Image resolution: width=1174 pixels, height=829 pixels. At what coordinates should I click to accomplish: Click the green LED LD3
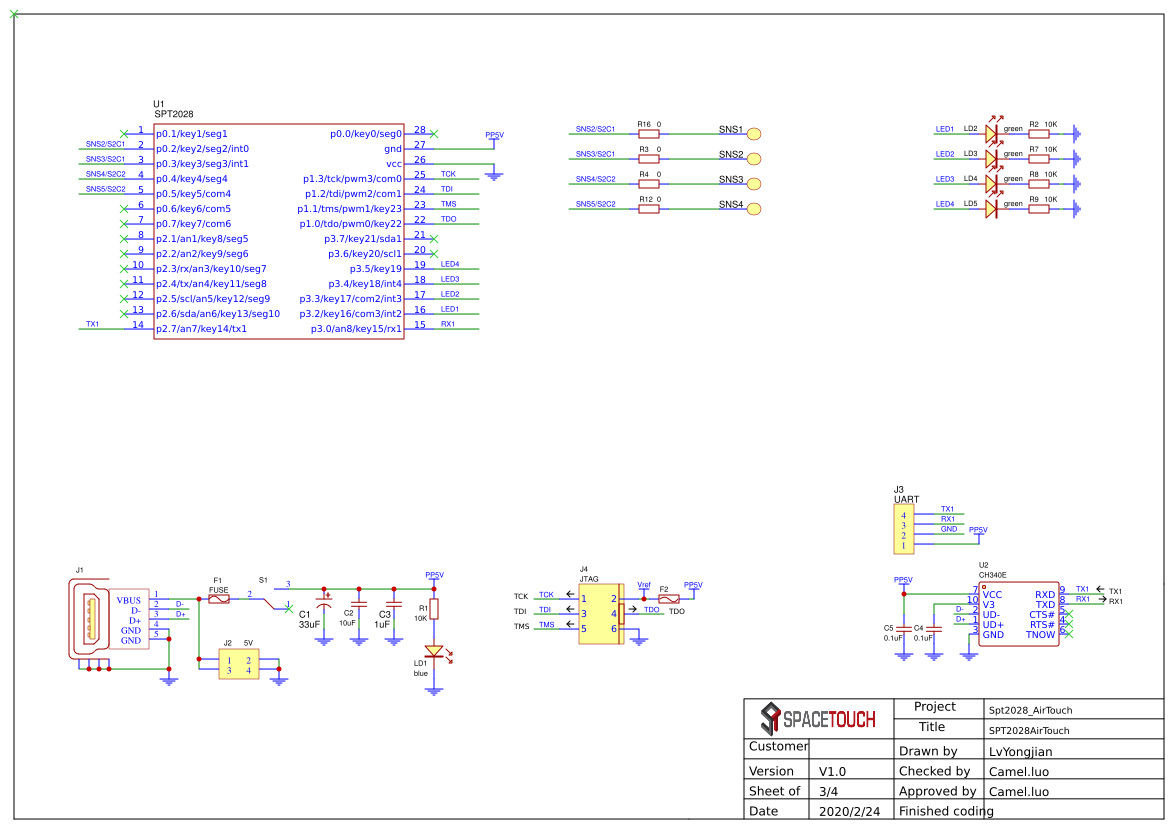coord(992,159)
